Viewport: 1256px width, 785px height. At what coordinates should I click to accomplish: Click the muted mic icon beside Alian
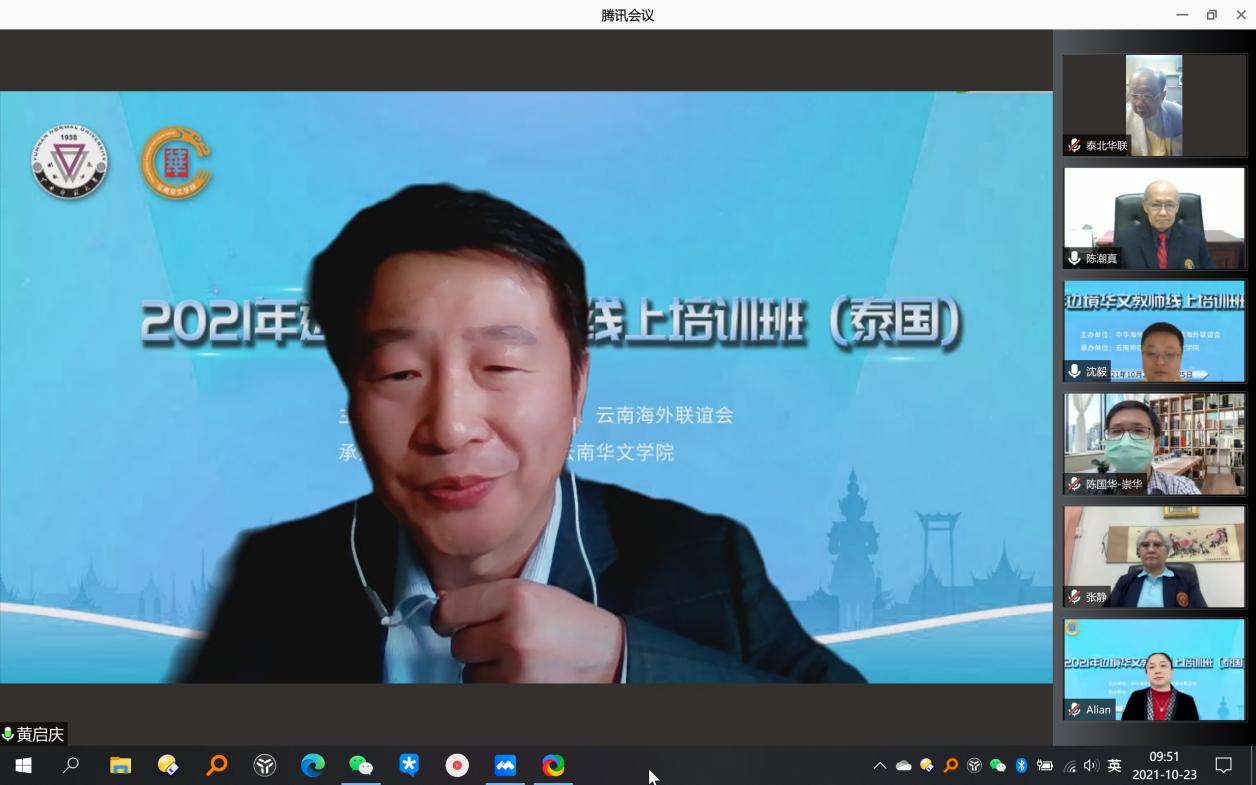pyautogui.click(x=1074, y=710)
